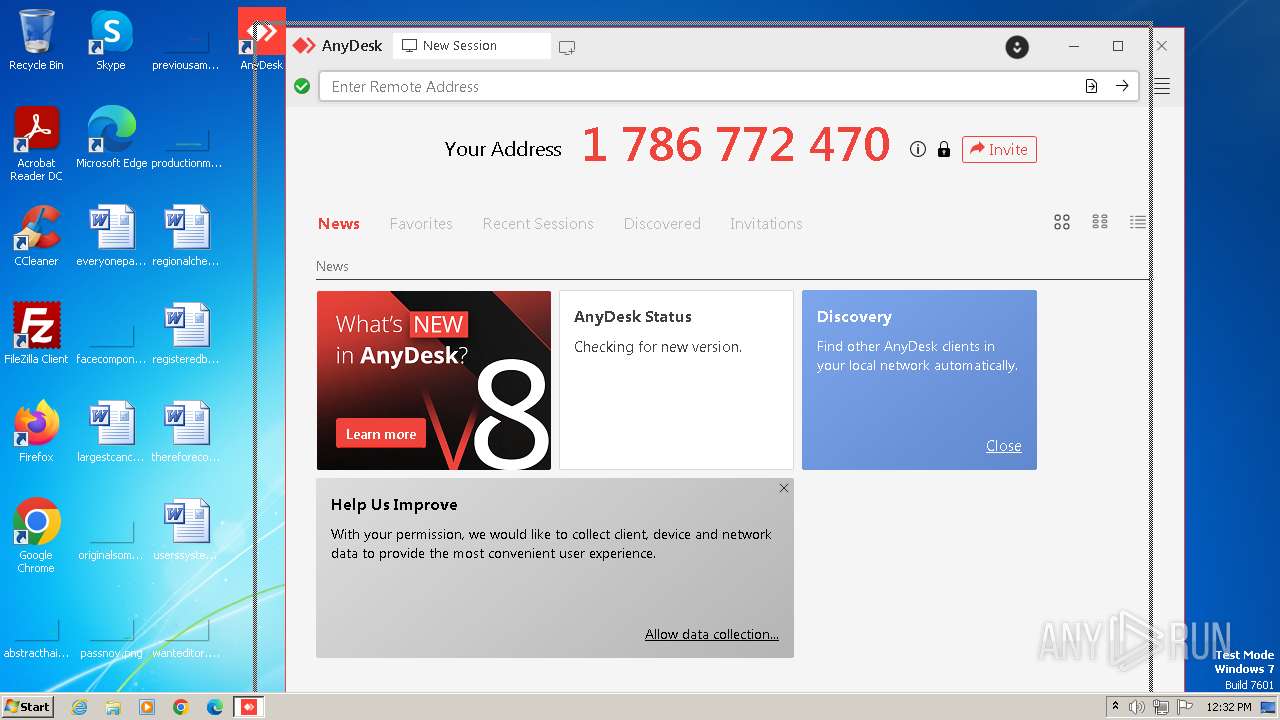Select the FileZilla Client desktop icon
The height and width of the screenshot is (720, 1280).
(36, 335)
